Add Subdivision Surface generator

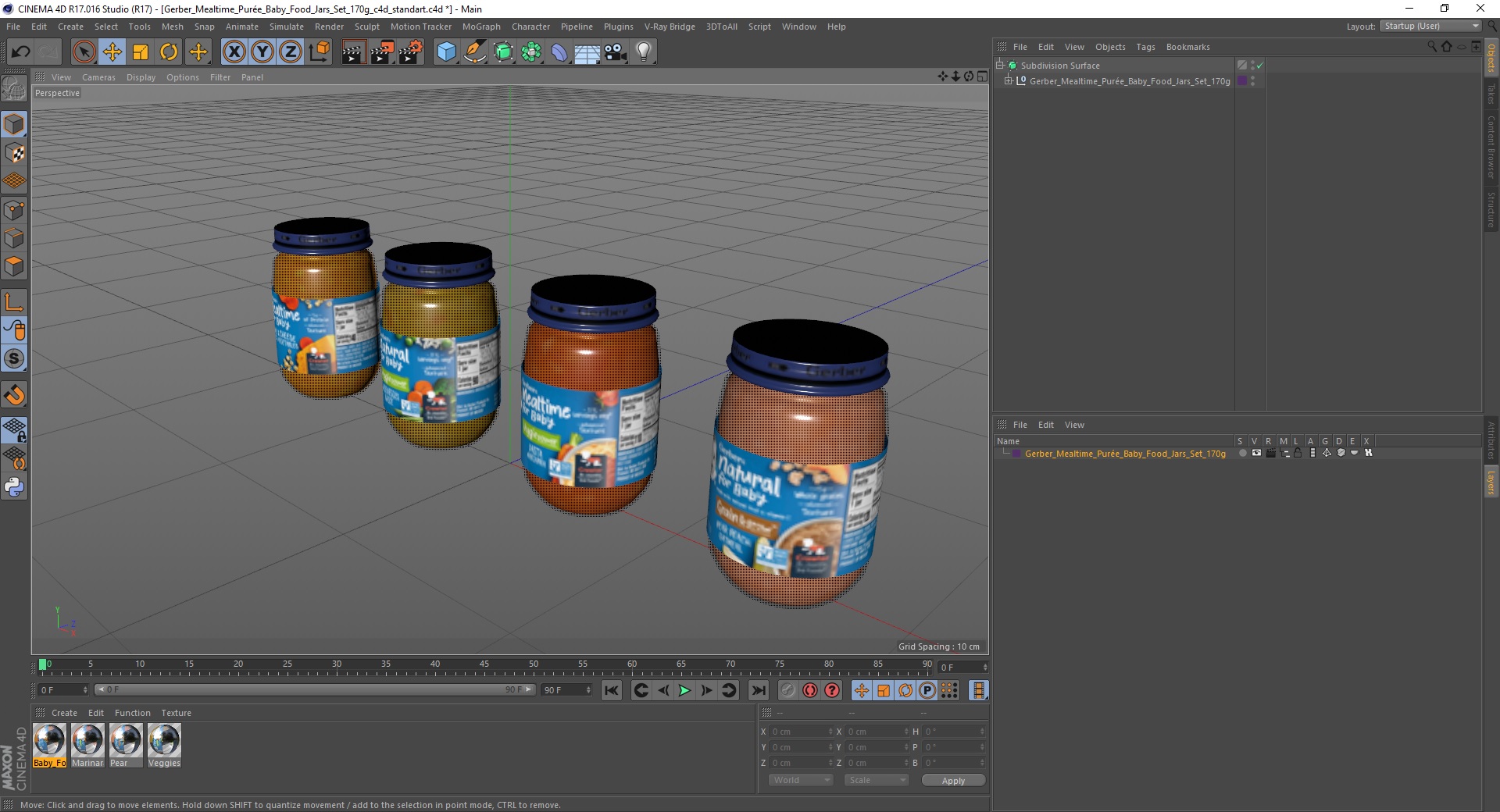(x=503, y=52)
